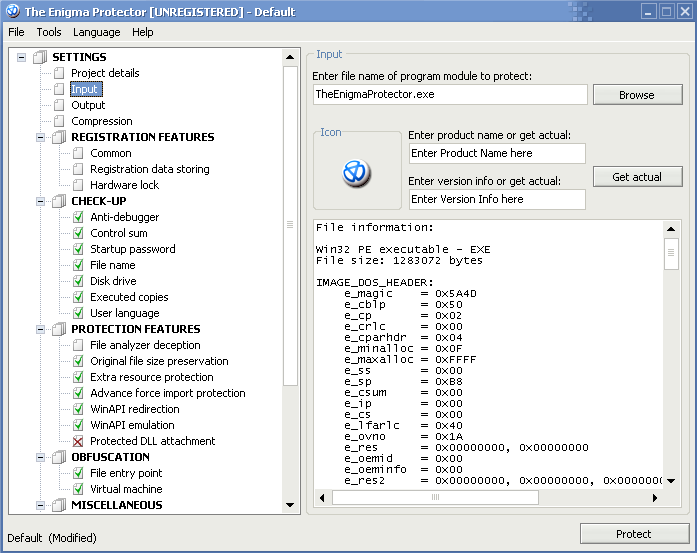The image size is (697, 553).
Task: Toggle the WinAPI redirection checkmark
Action: [78, 409]
